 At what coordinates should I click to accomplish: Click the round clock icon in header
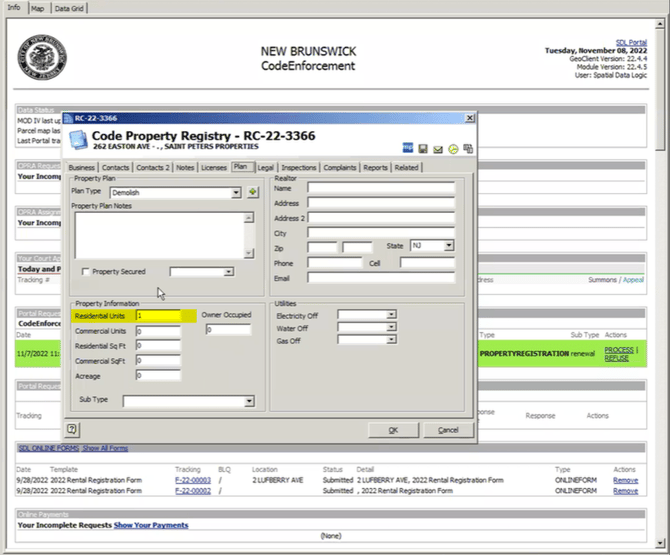(453, 149)
